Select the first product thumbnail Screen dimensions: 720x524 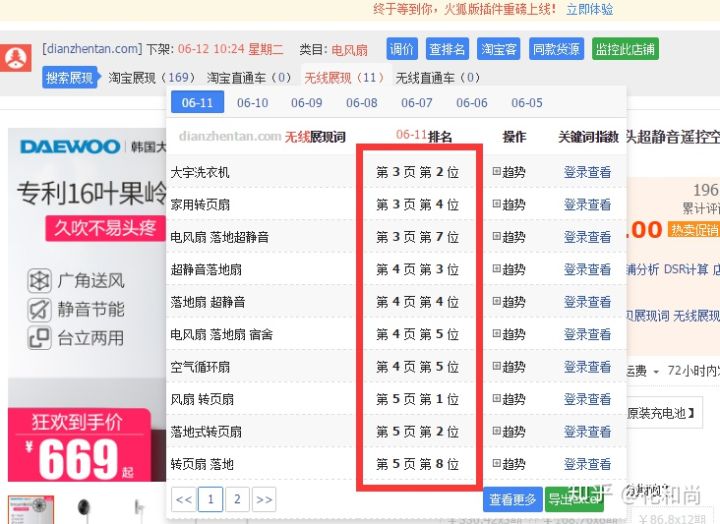click(x=31, y=509)
